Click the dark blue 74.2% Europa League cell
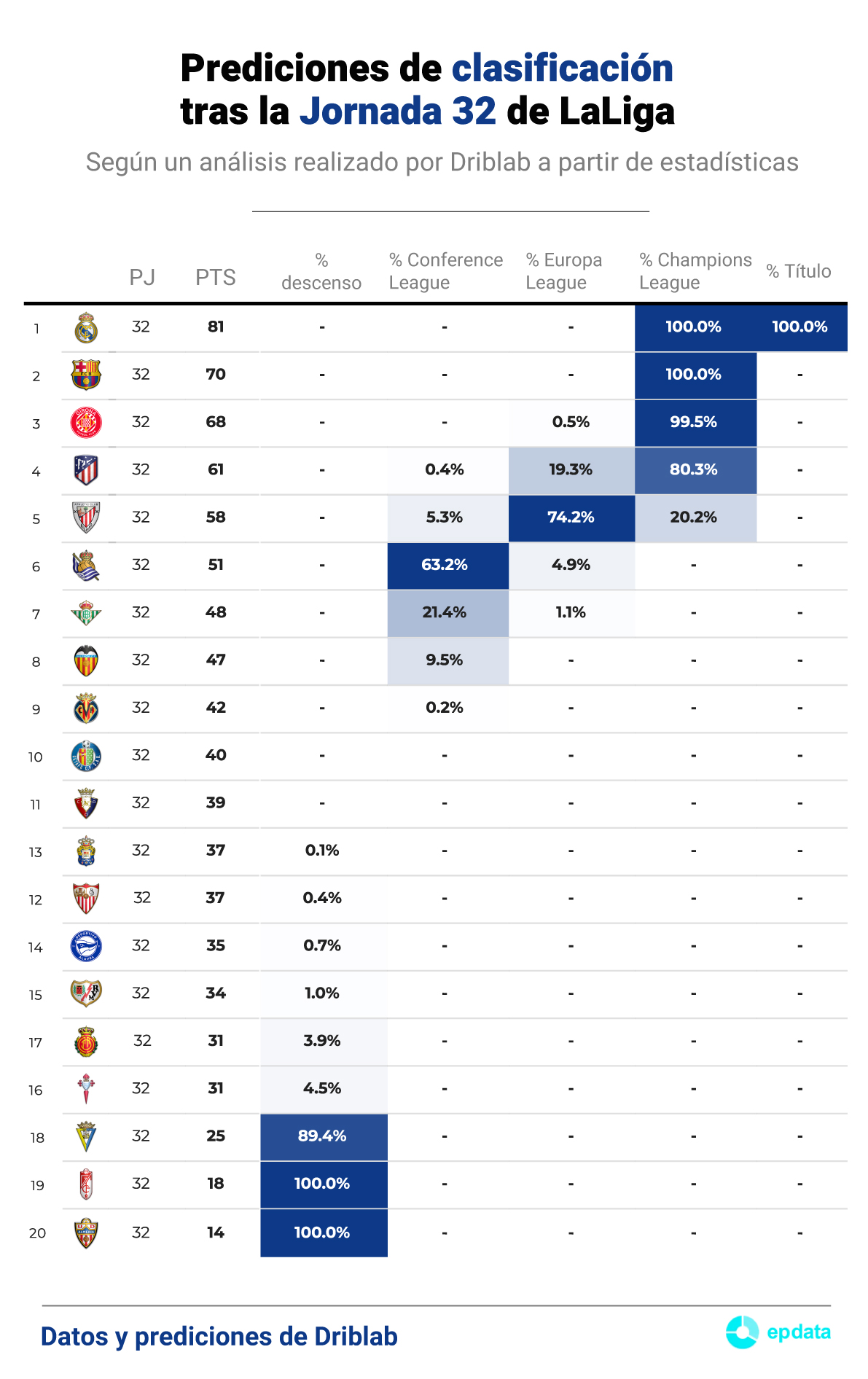The width and height of the screenshot is (868, 1379). coord(571,517)
